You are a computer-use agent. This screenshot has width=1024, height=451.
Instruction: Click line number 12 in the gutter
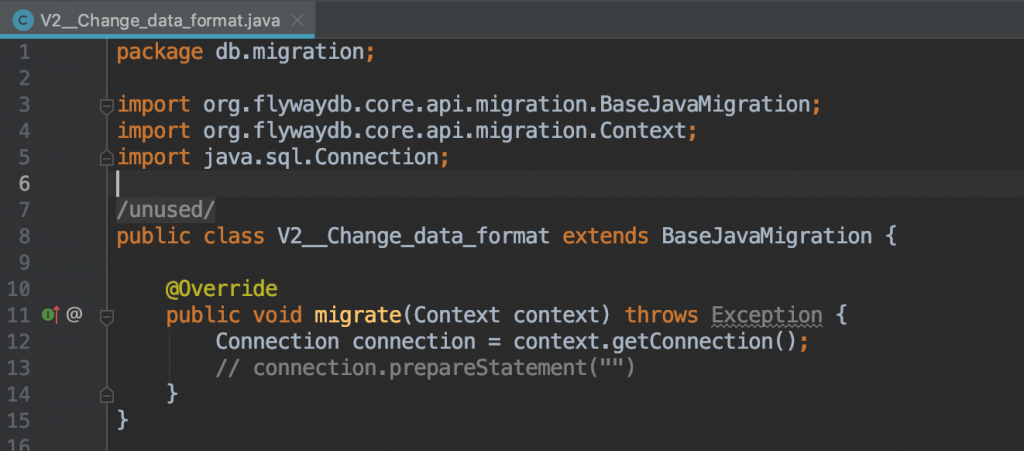pyautogui.click(x=18, y=341)
